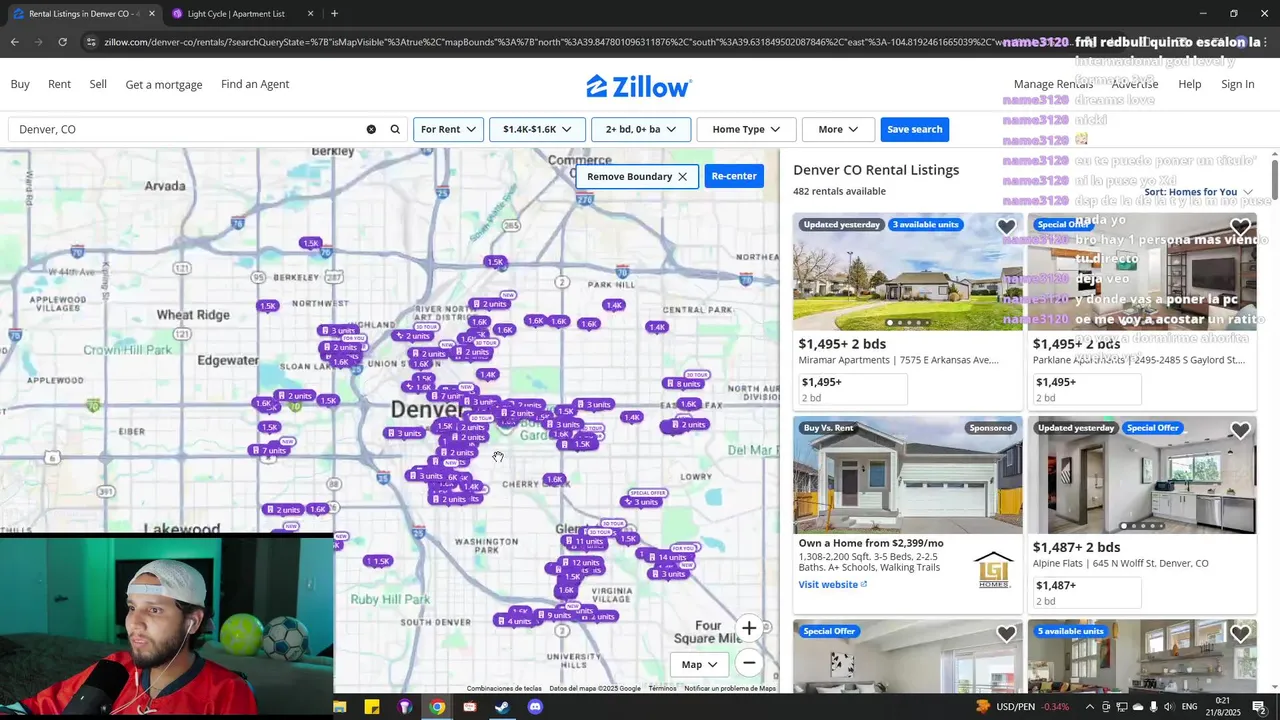Viewport: 1280px width, 720px height.
Task: Open a new browser tab
Action: tap(334, 14)
